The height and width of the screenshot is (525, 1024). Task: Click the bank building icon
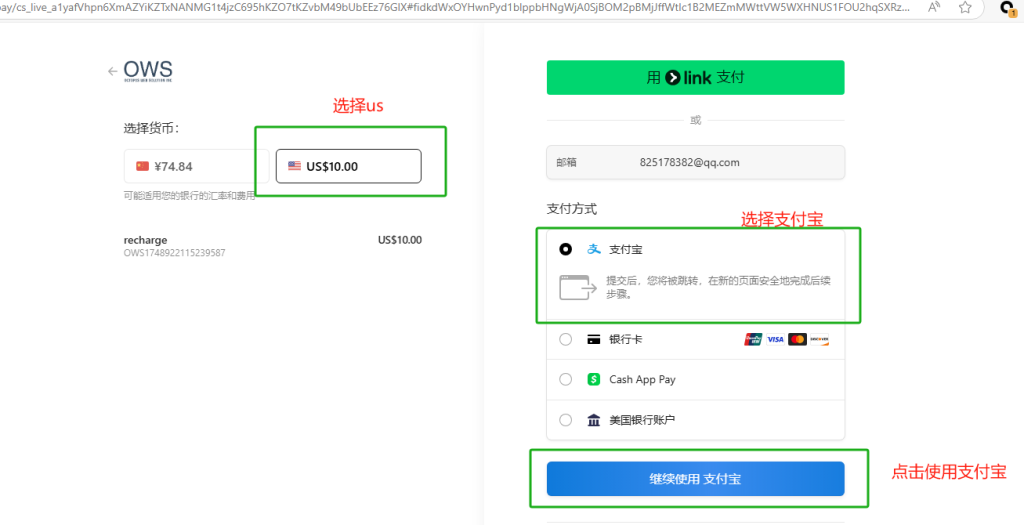click(594, 420)
